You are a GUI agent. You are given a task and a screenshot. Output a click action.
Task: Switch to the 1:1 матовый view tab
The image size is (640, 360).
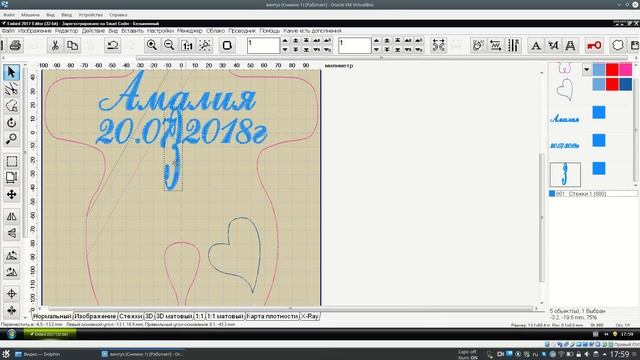(x=225, y=316)
